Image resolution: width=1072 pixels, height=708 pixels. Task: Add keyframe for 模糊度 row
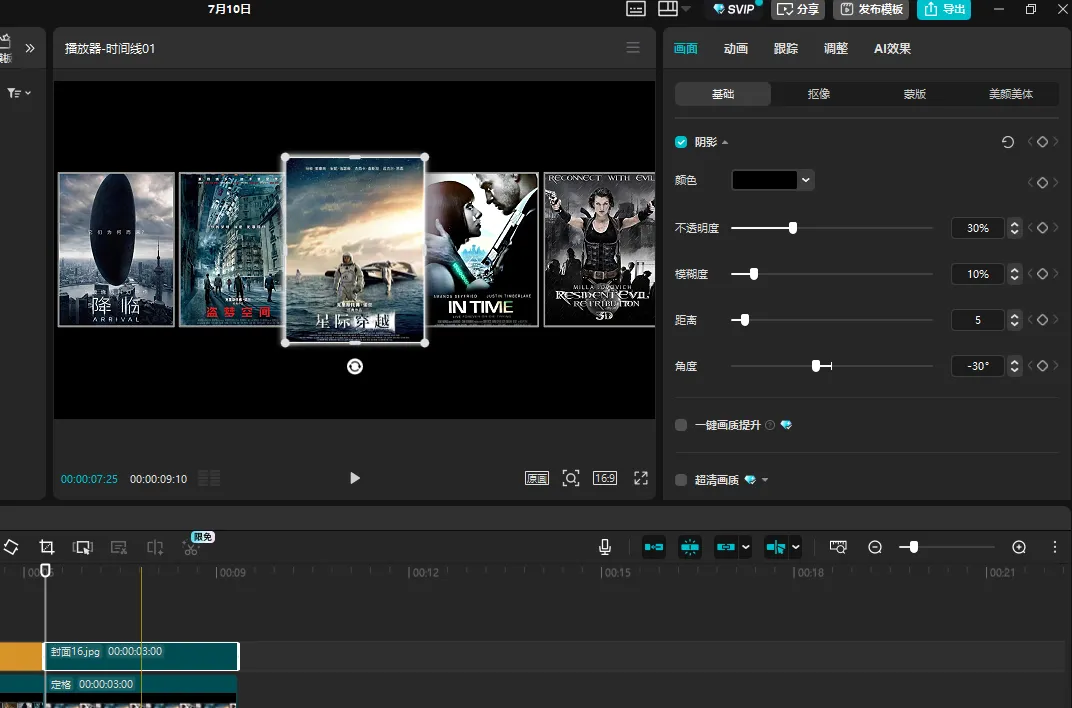[x=1042, y=274]
